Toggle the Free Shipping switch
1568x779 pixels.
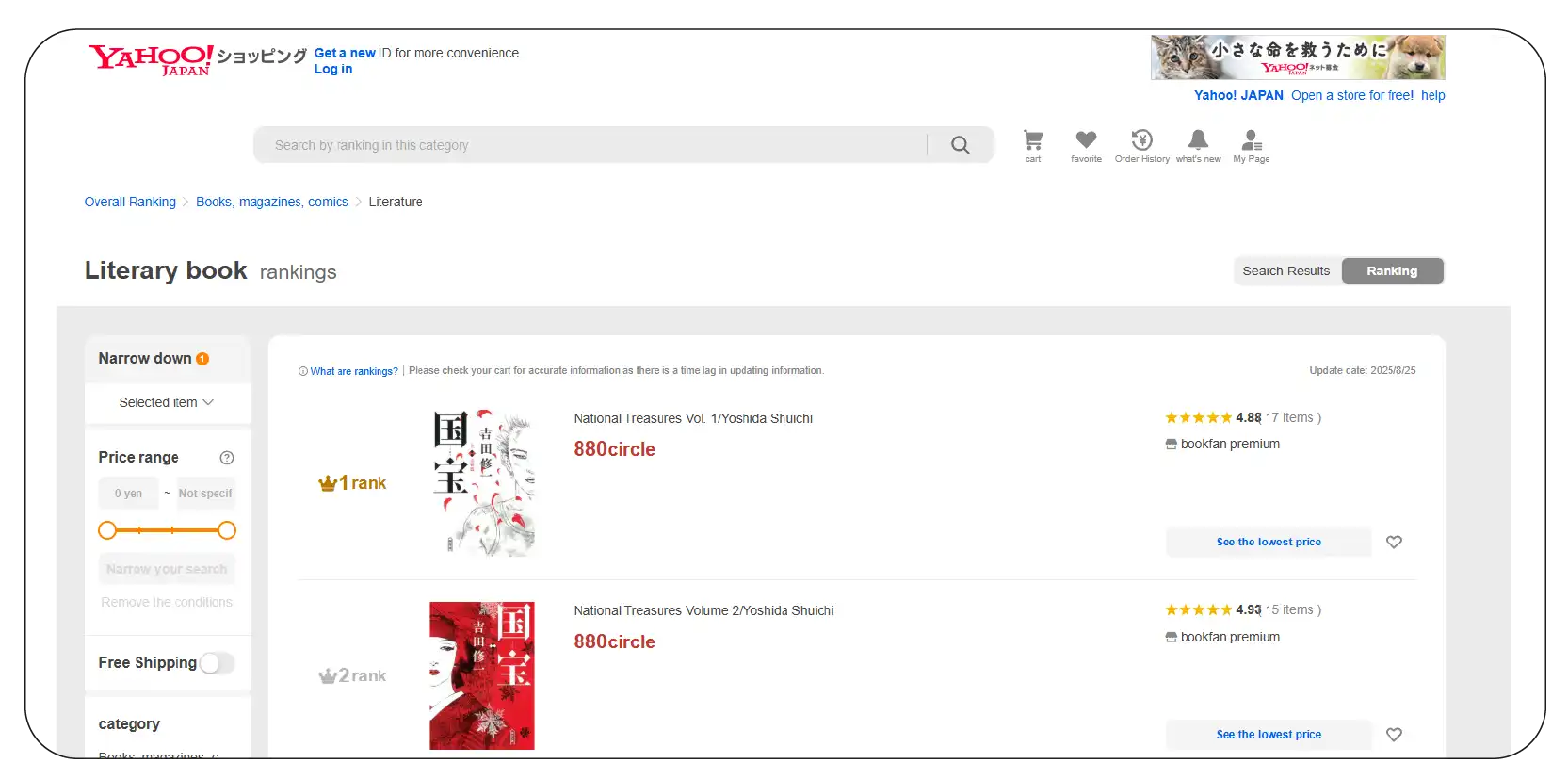(217, 663)
